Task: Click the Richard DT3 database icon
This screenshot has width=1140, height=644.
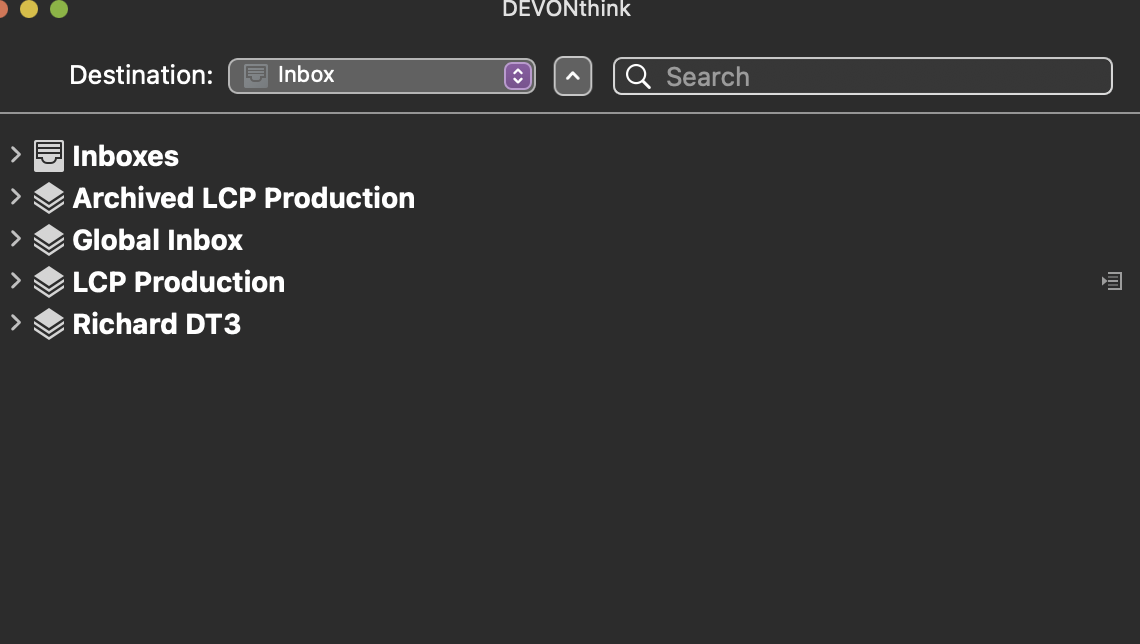Action: 49,324
